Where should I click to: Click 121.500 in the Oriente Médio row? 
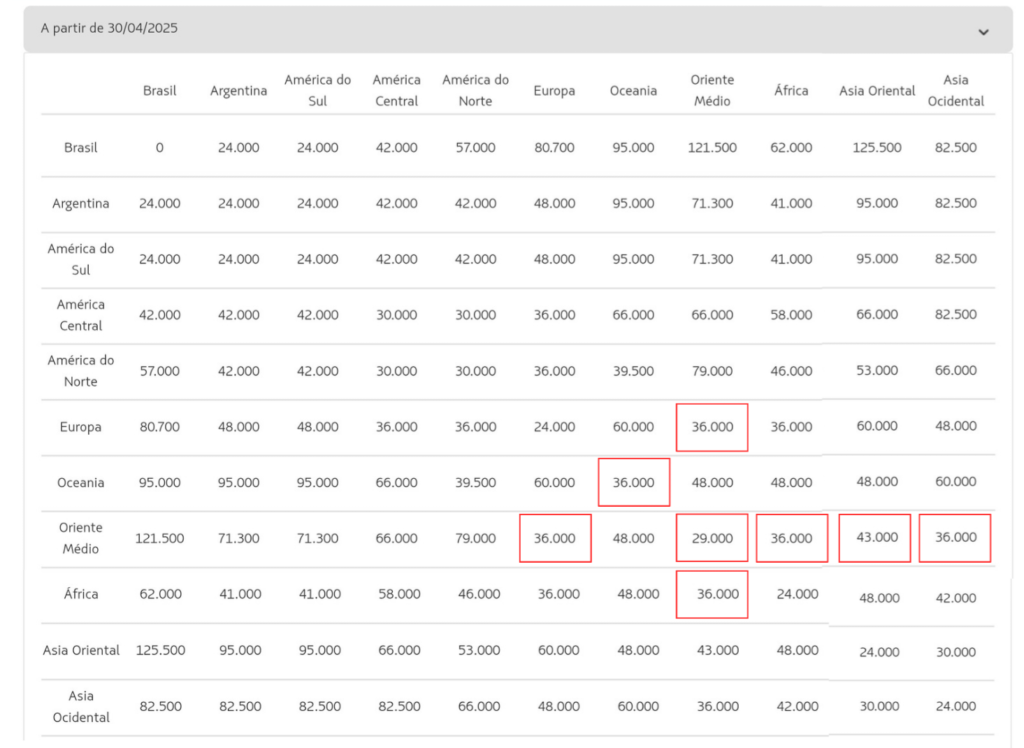pyautogui.click(x=159, y=538)
